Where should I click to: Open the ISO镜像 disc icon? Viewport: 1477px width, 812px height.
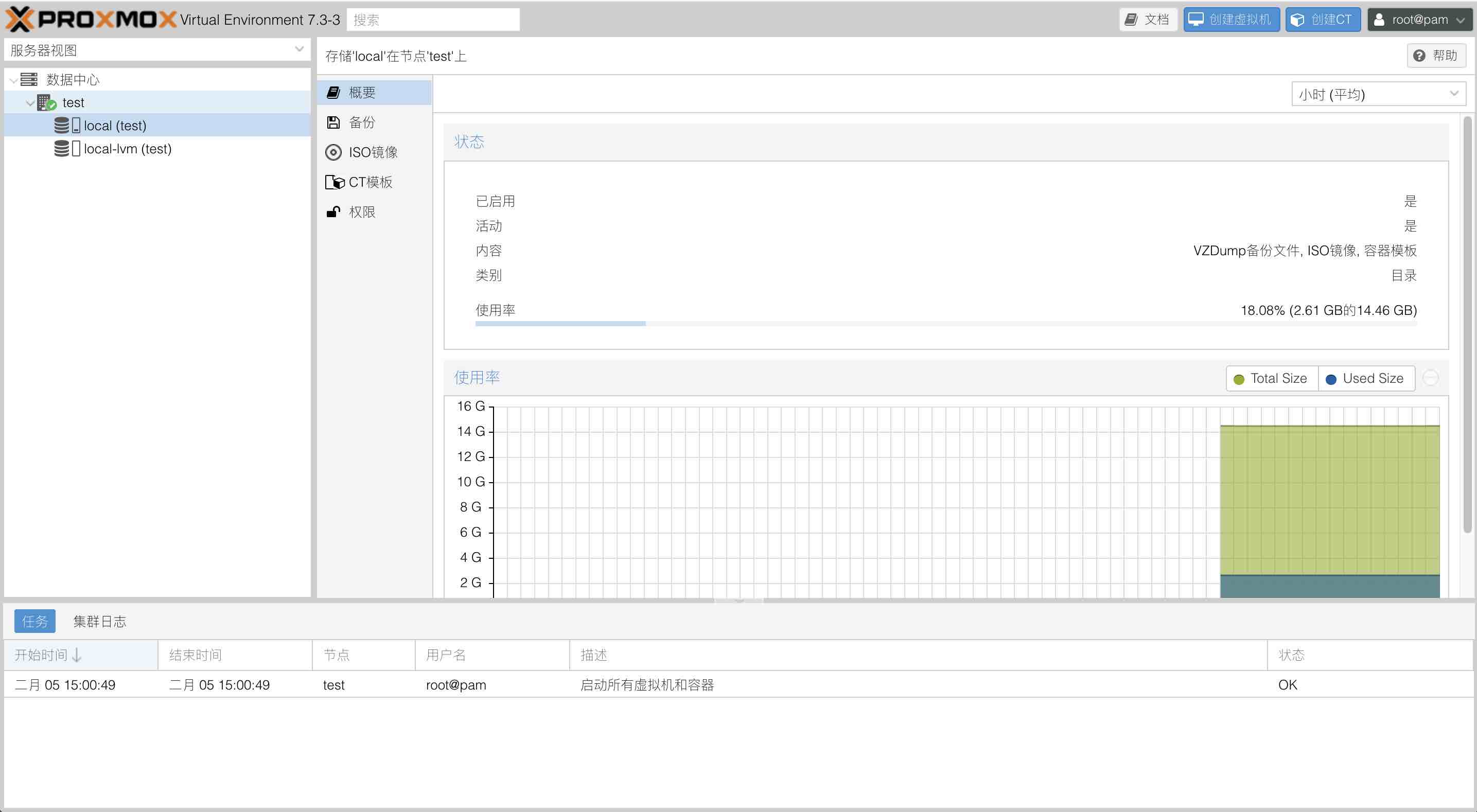[333, 152]
